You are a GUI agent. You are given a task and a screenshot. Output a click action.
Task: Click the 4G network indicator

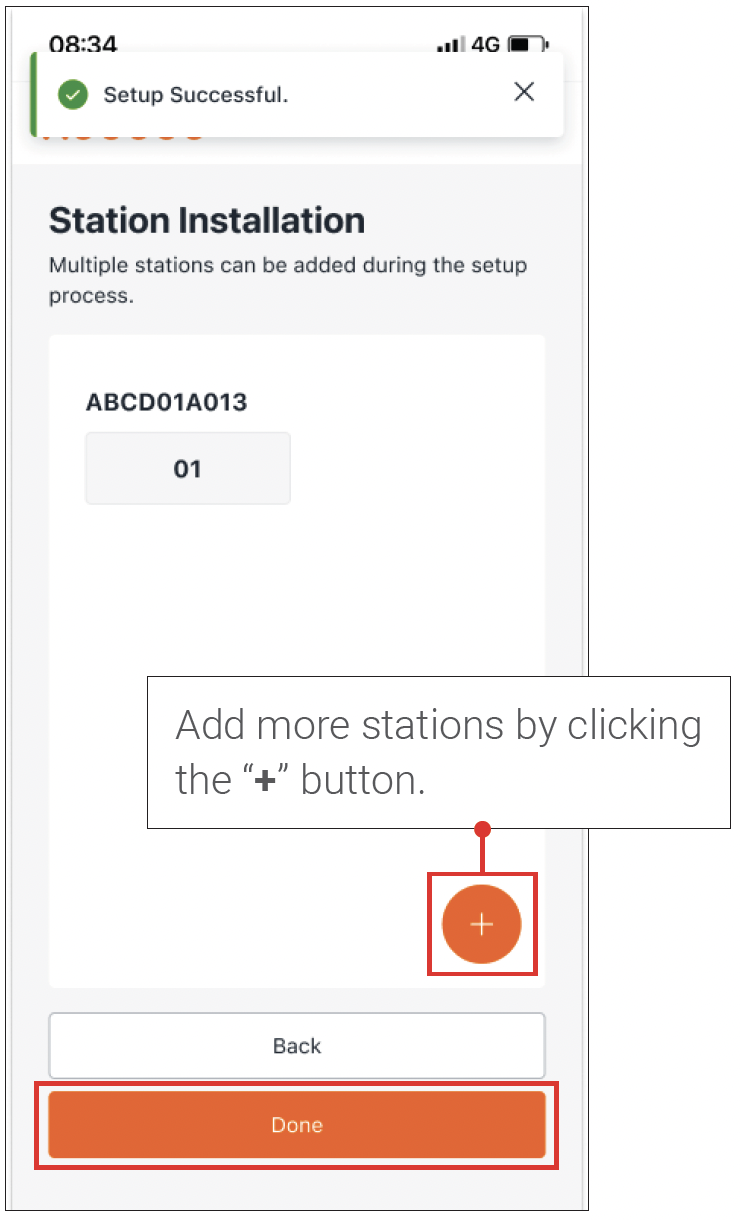pos(486,45)
